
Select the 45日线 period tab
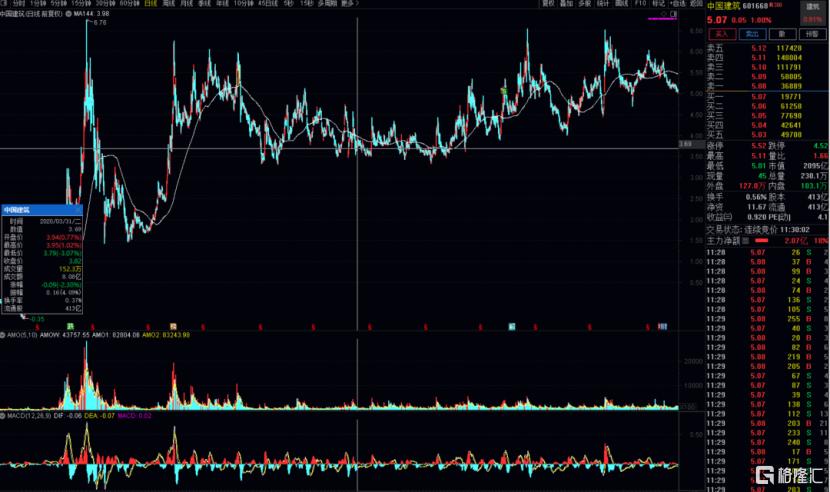[x=268, y=3]
